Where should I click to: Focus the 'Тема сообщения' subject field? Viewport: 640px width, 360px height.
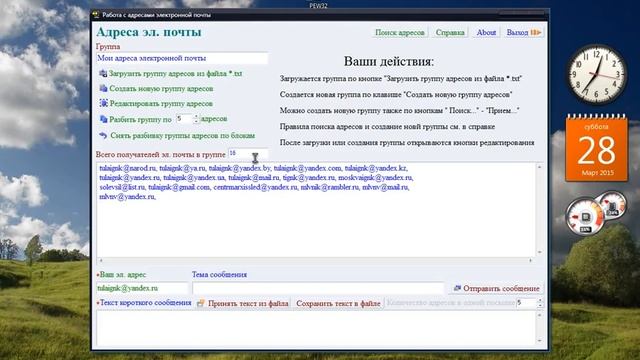click(318, 288)
